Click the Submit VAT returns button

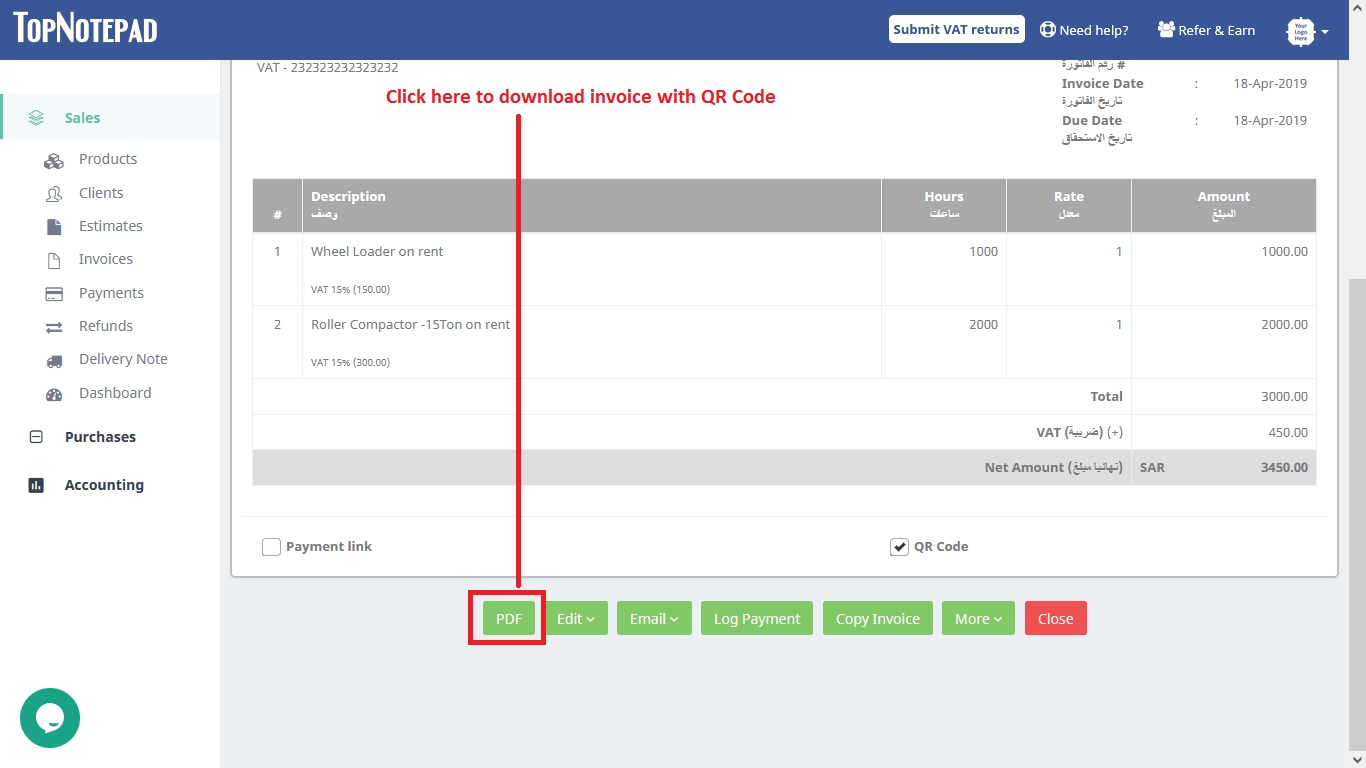pos(956,28)
